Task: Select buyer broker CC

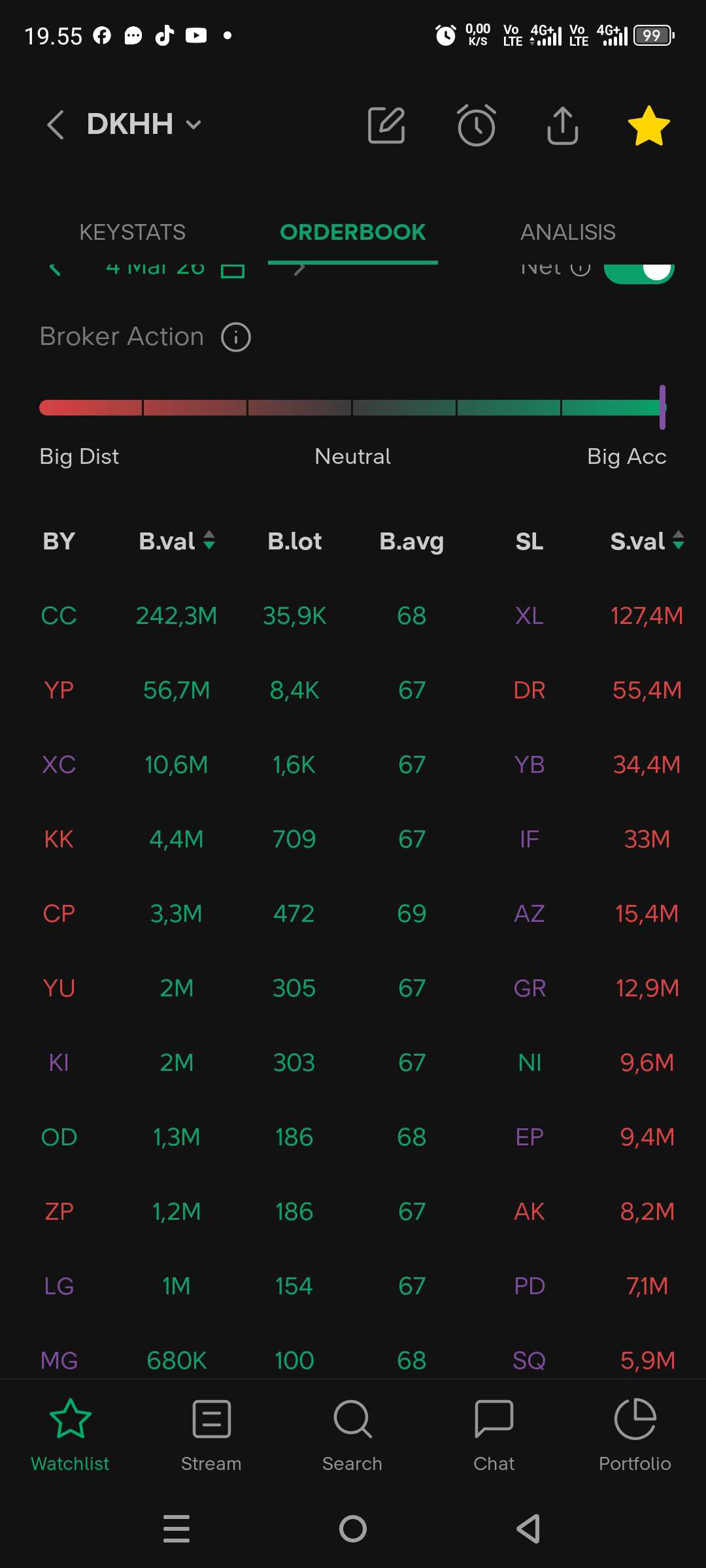Action: tap(59, 615)
